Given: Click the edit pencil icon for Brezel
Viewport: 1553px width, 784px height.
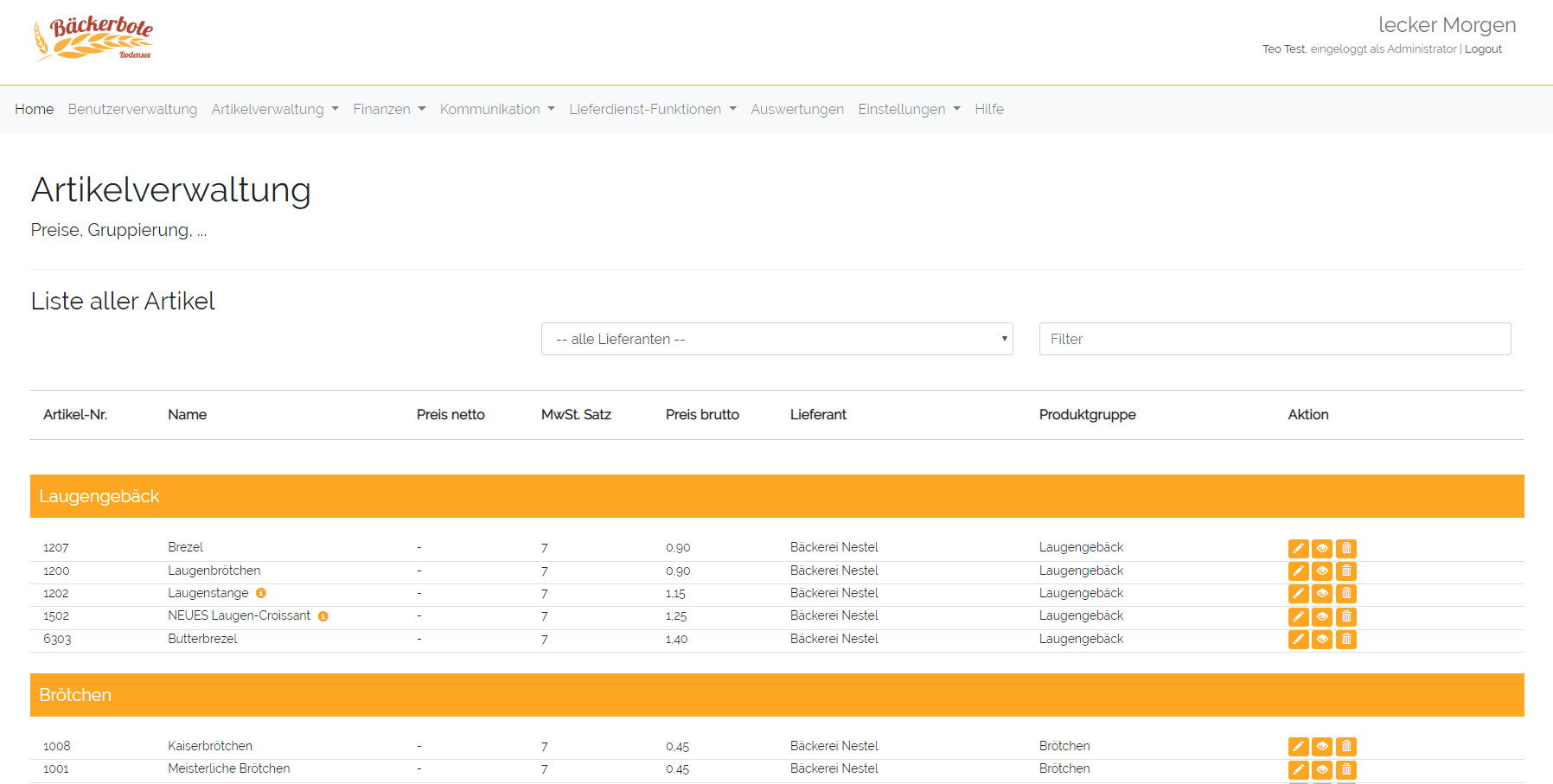Looking at the screenshot, I should (1298, 548).
